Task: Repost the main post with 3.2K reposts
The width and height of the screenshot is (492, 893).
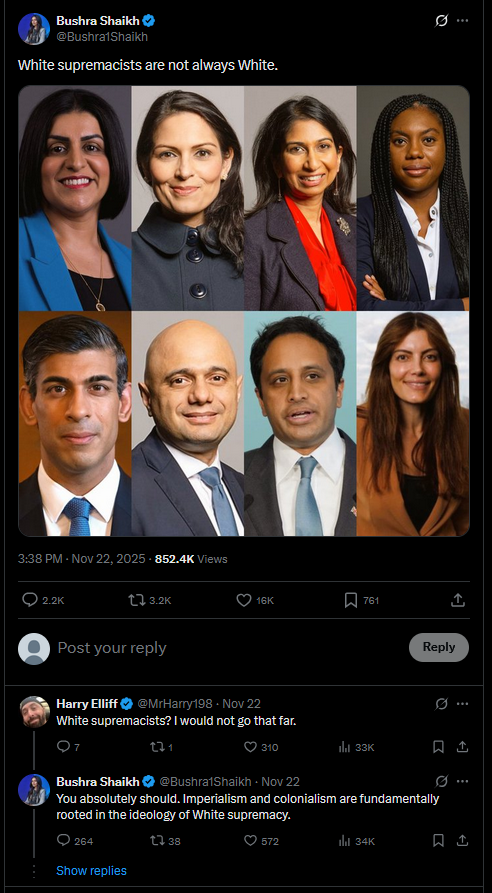Action: tap(137, 600)
